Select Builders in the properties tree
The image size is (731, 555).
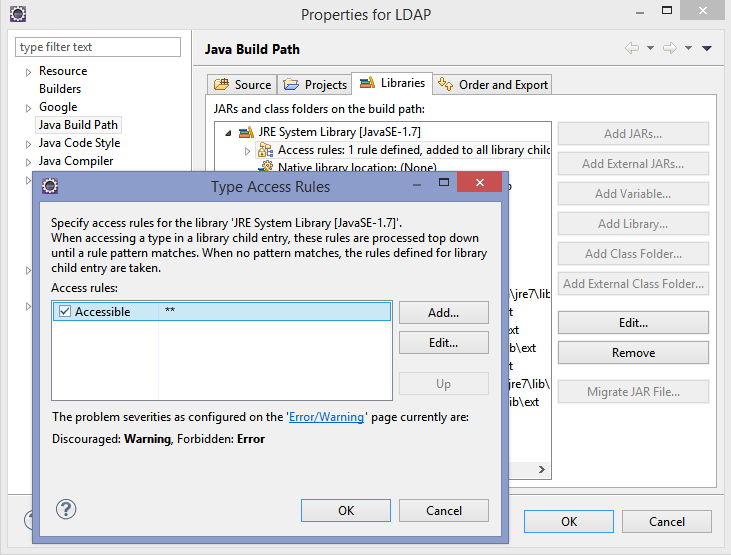[x=60, y=89]
